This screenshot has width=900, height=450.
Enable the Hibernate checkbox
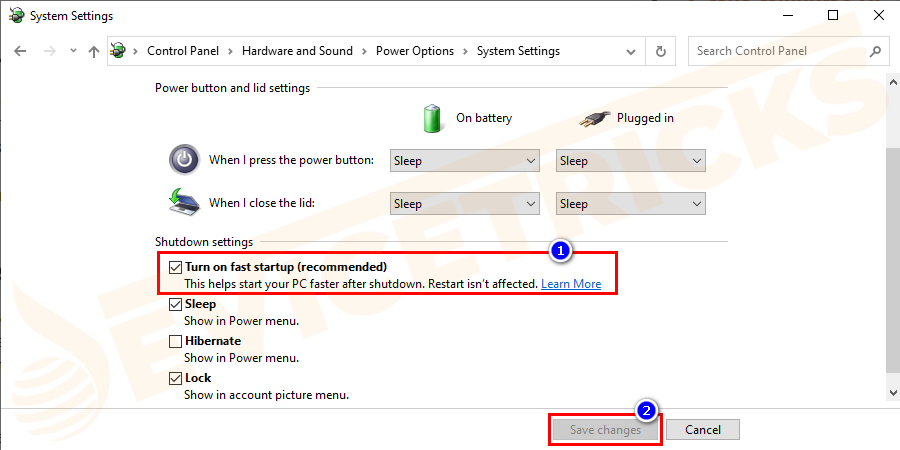(176, 341)
